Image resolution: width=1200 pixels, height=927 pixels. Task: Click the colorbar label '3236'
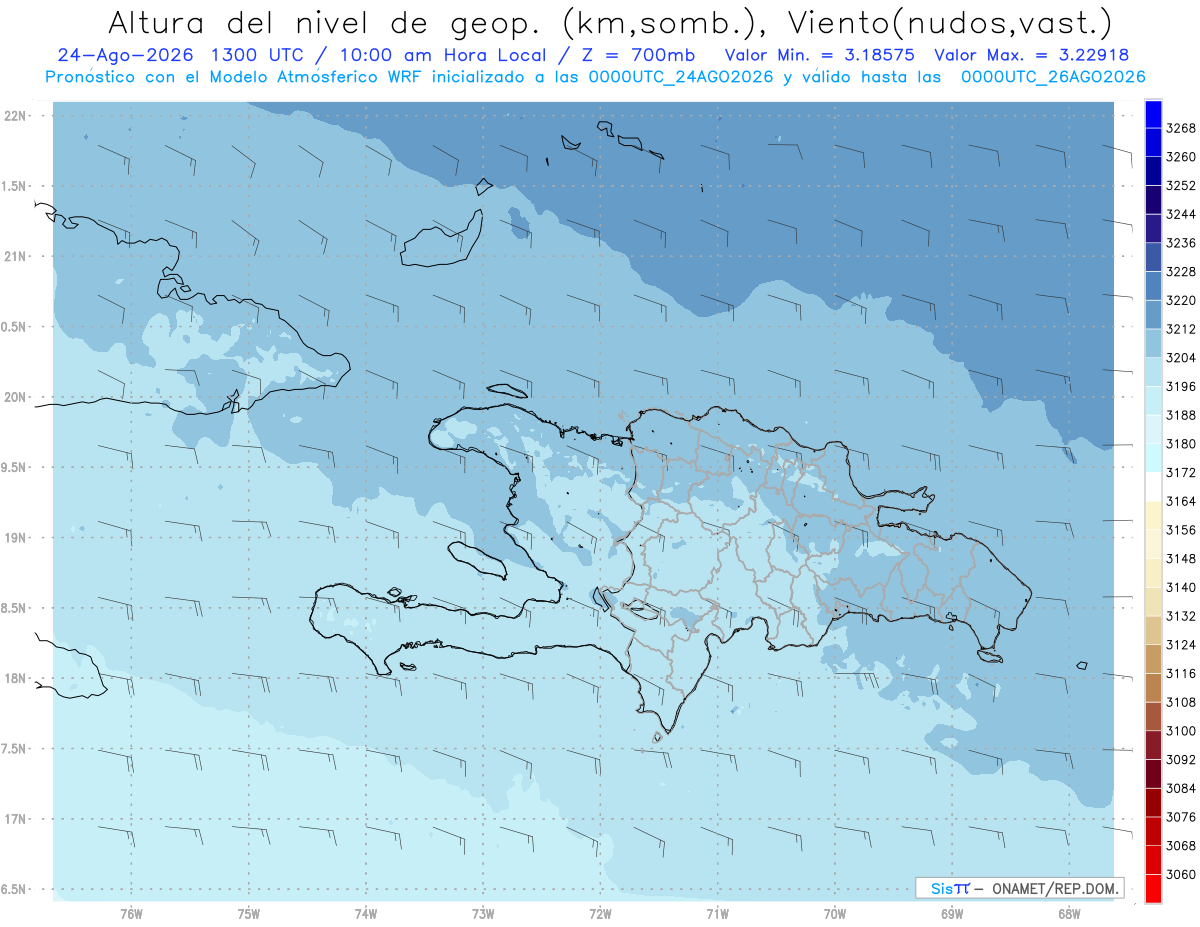[1181, 243]
